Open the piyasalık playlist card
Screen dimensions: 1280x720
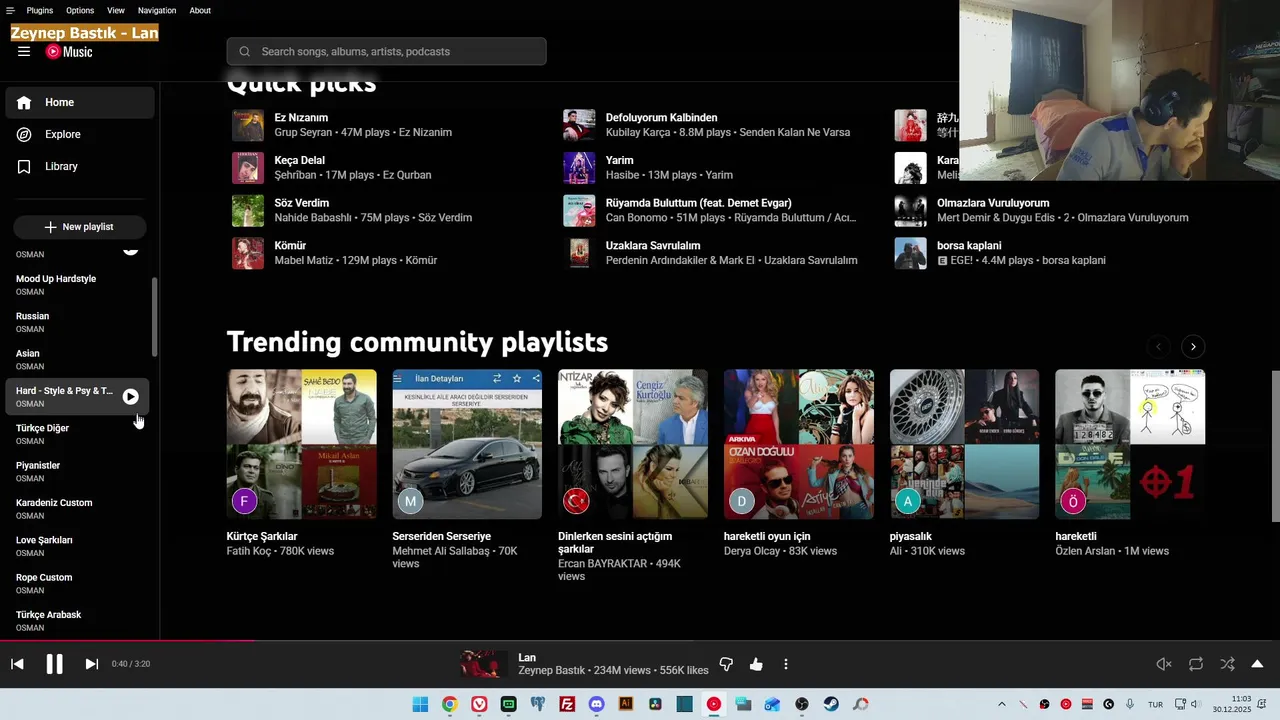pos(964,444)
